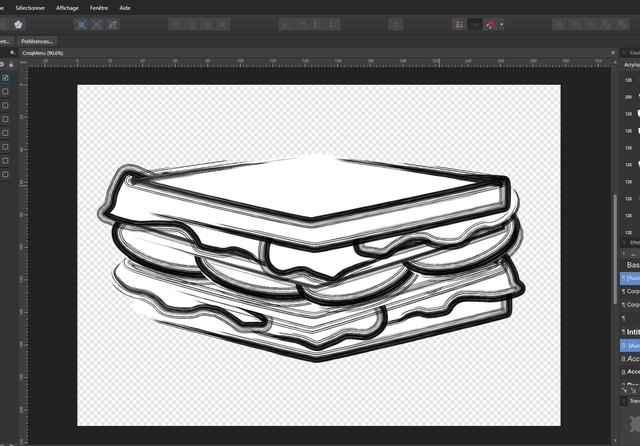Click the Select All icon in toolbar
This screenshot has width=640, height=446.
(x=81, y=25)
